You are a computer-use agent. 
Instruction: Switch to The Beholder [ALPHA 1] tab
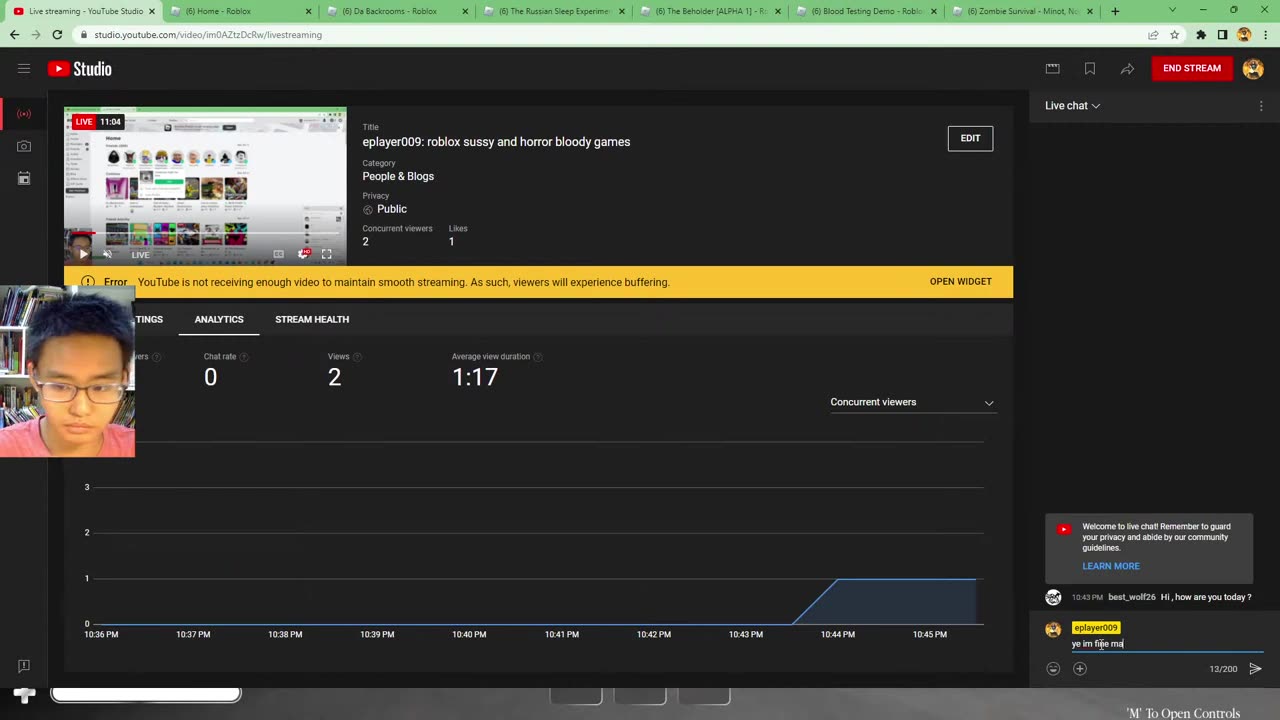[x=710, y=11]
